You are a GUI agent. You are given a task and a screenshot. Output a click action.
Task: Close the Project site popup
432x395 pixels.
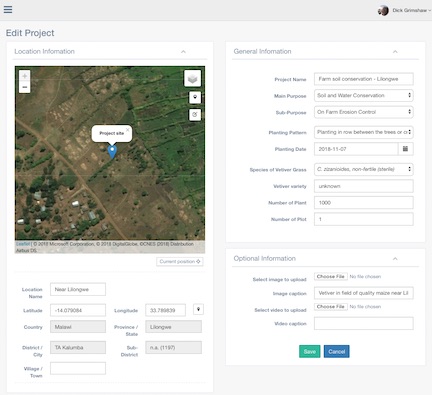(128, 130)
